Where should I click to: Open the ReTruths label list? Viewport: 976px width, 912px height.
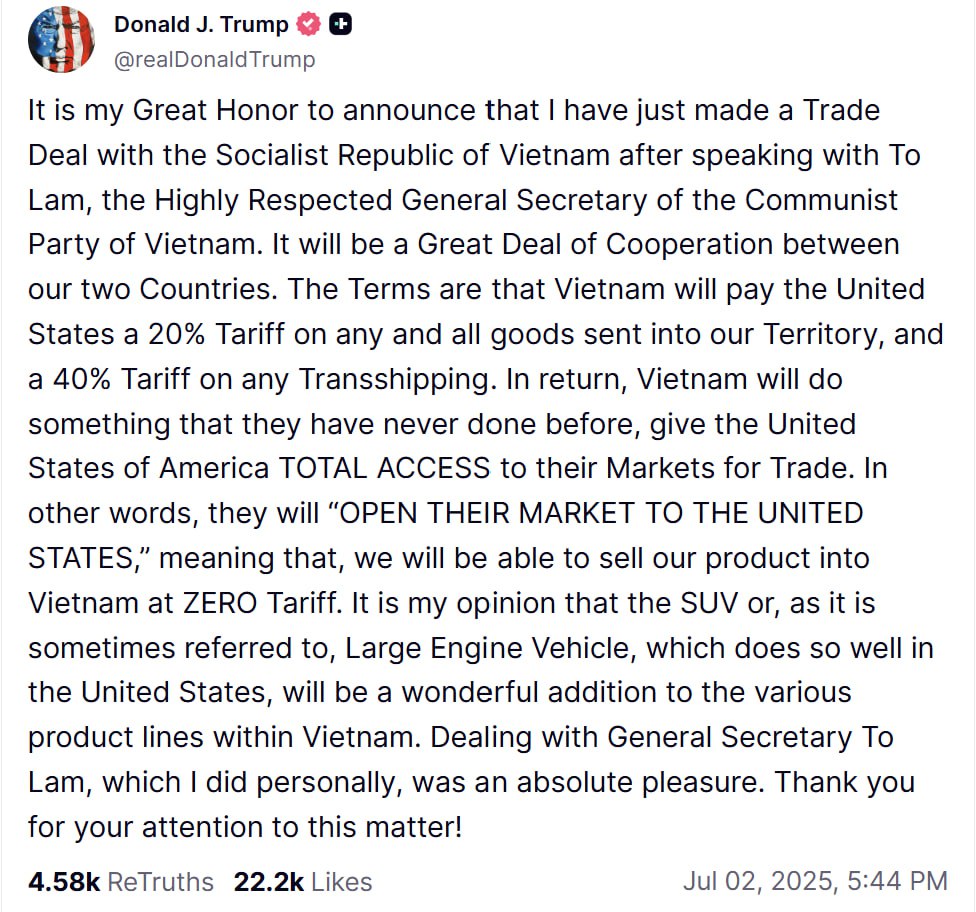tap(161, 881)
